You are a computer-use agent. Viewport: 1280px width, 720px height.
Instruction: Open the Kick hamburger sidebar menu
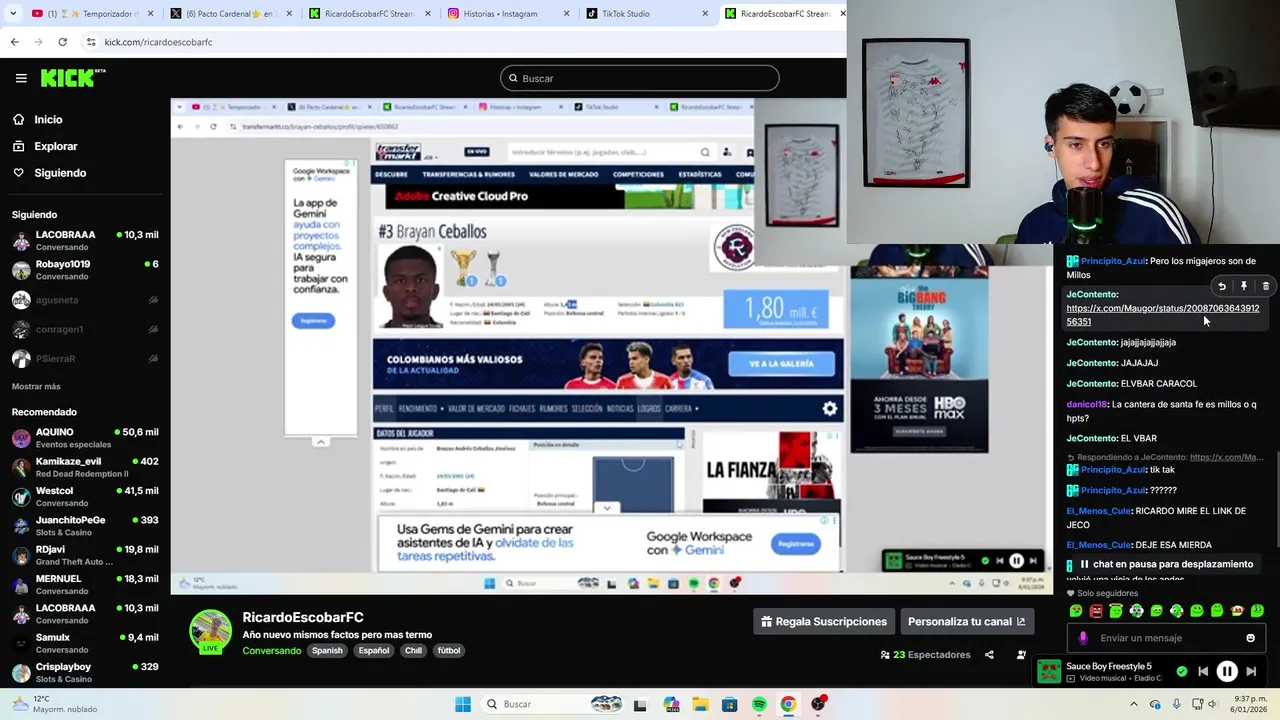[x=21, y=78]
